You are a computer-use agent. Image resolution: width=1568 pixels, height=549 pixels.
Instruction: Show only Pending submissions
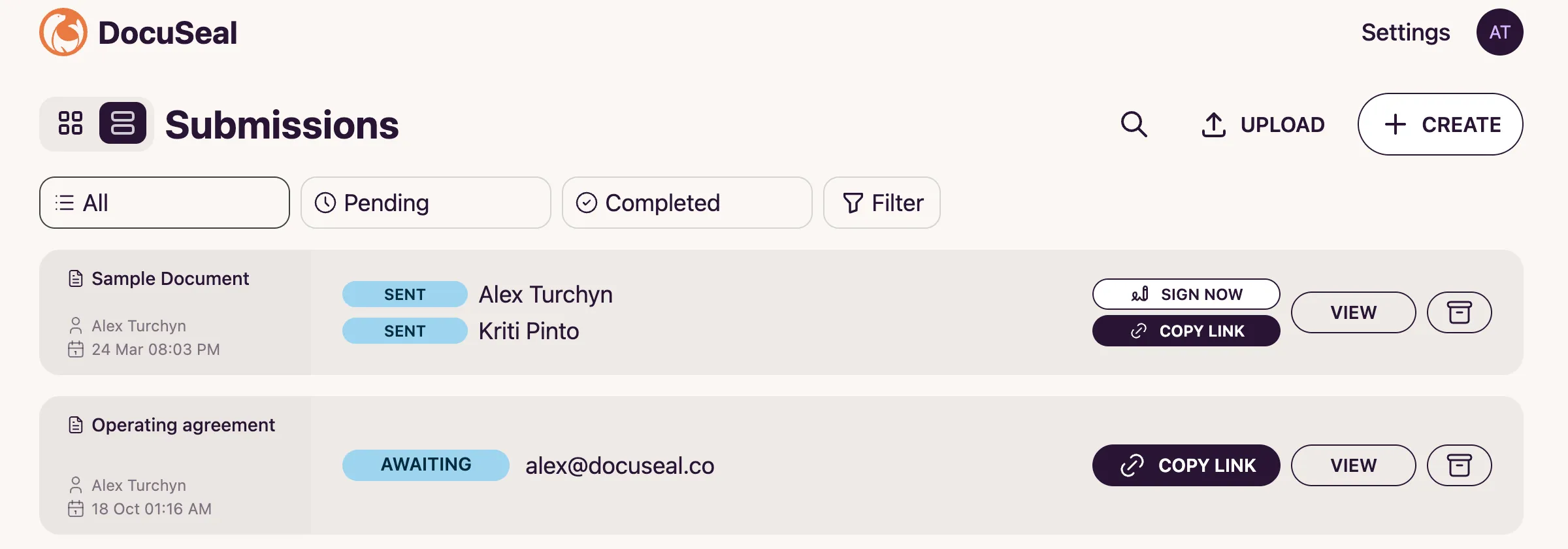tap(425, 203)
